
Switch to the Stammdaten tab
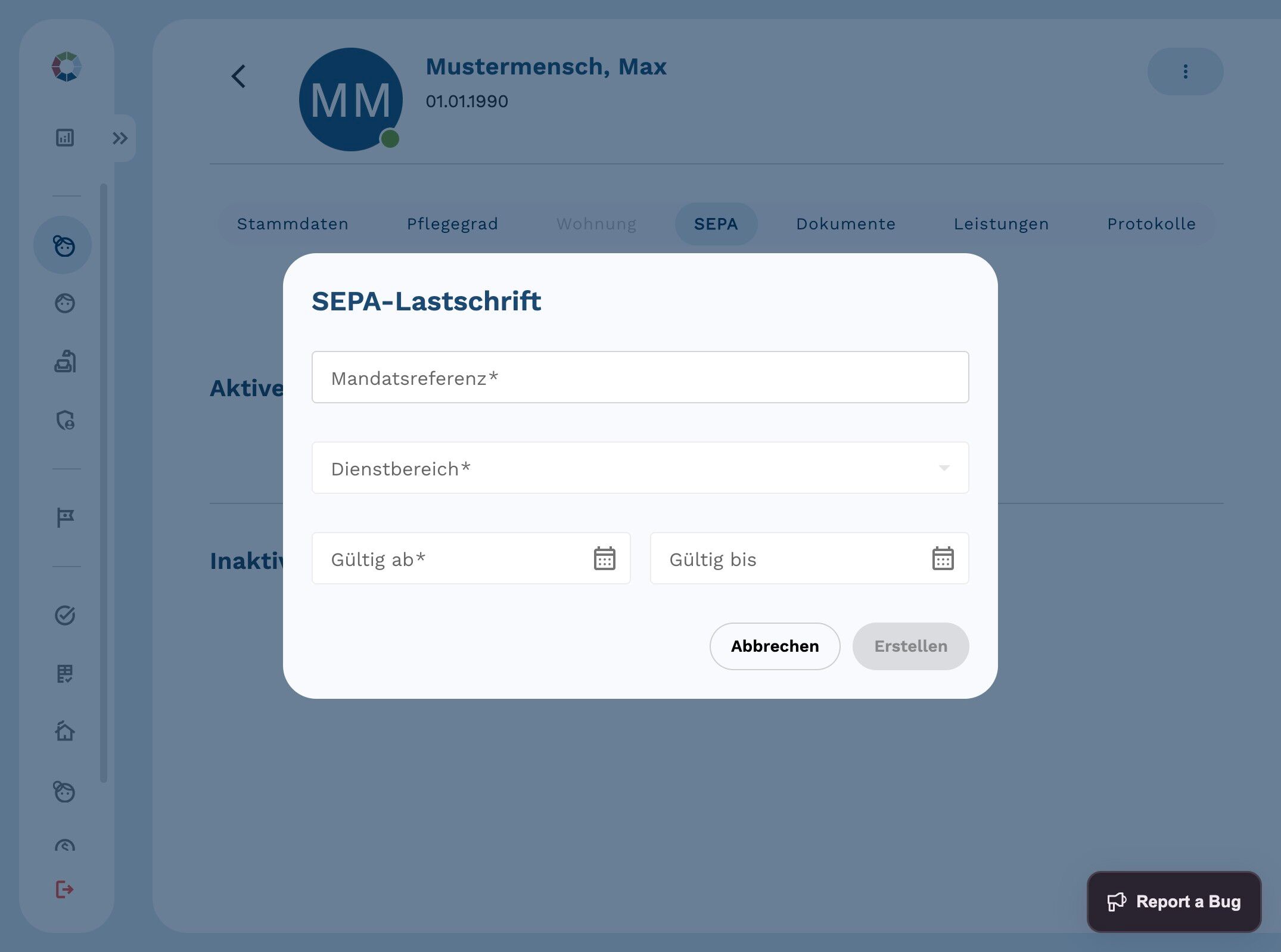click(x=293, y=224)
